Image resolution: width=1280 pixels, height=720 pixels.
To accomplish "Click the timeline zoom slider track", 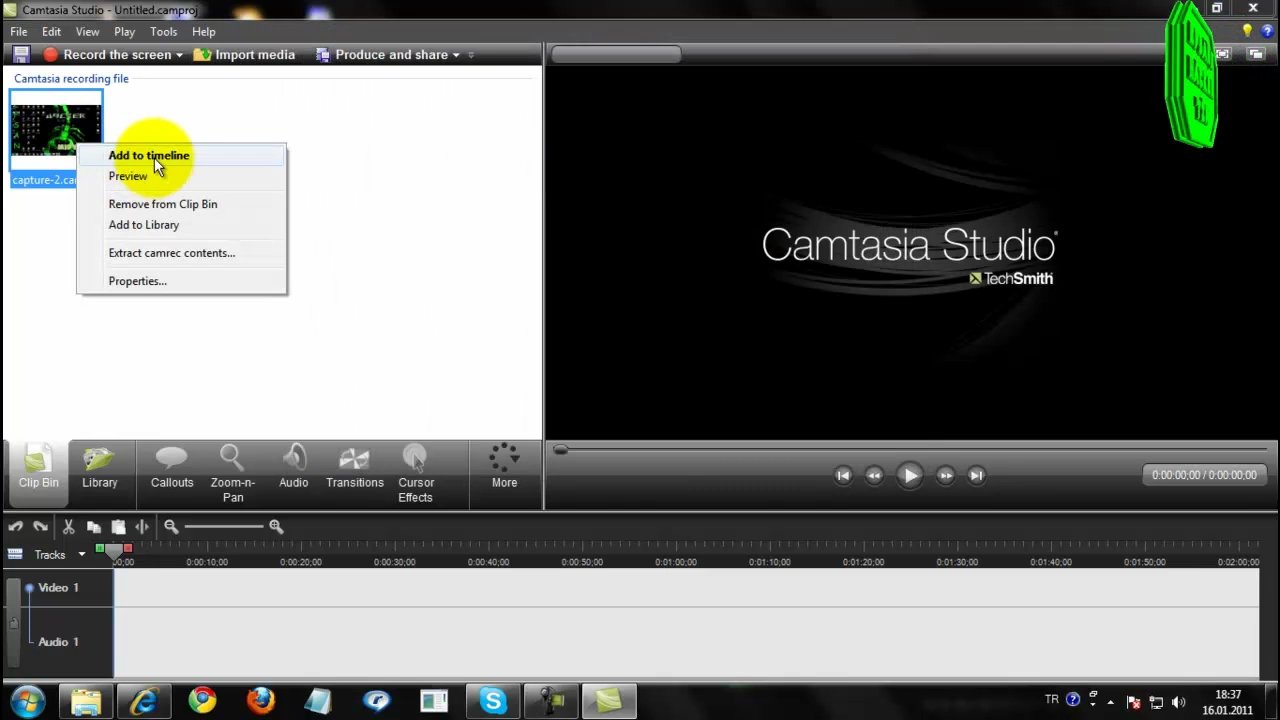I will click(x=224, y=527).
